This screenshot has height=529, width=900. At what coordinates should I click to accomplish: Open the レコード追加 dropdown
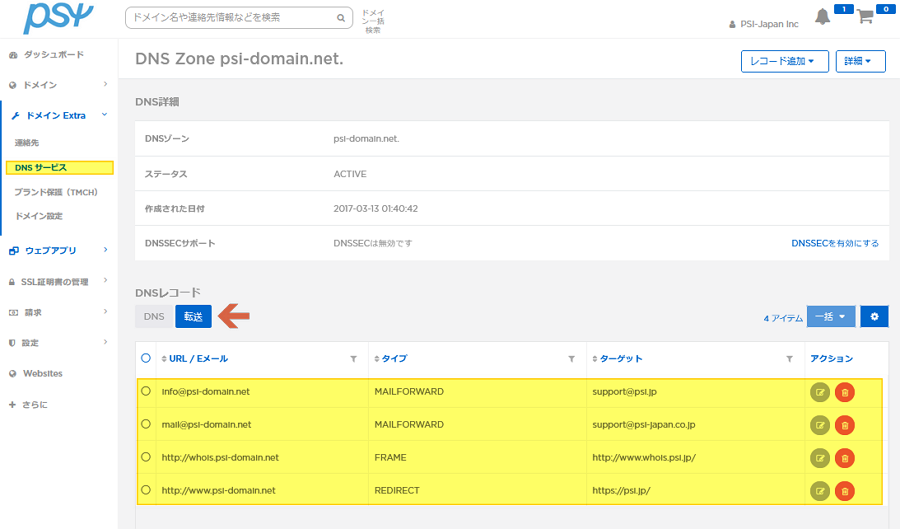tap(784, 61)
